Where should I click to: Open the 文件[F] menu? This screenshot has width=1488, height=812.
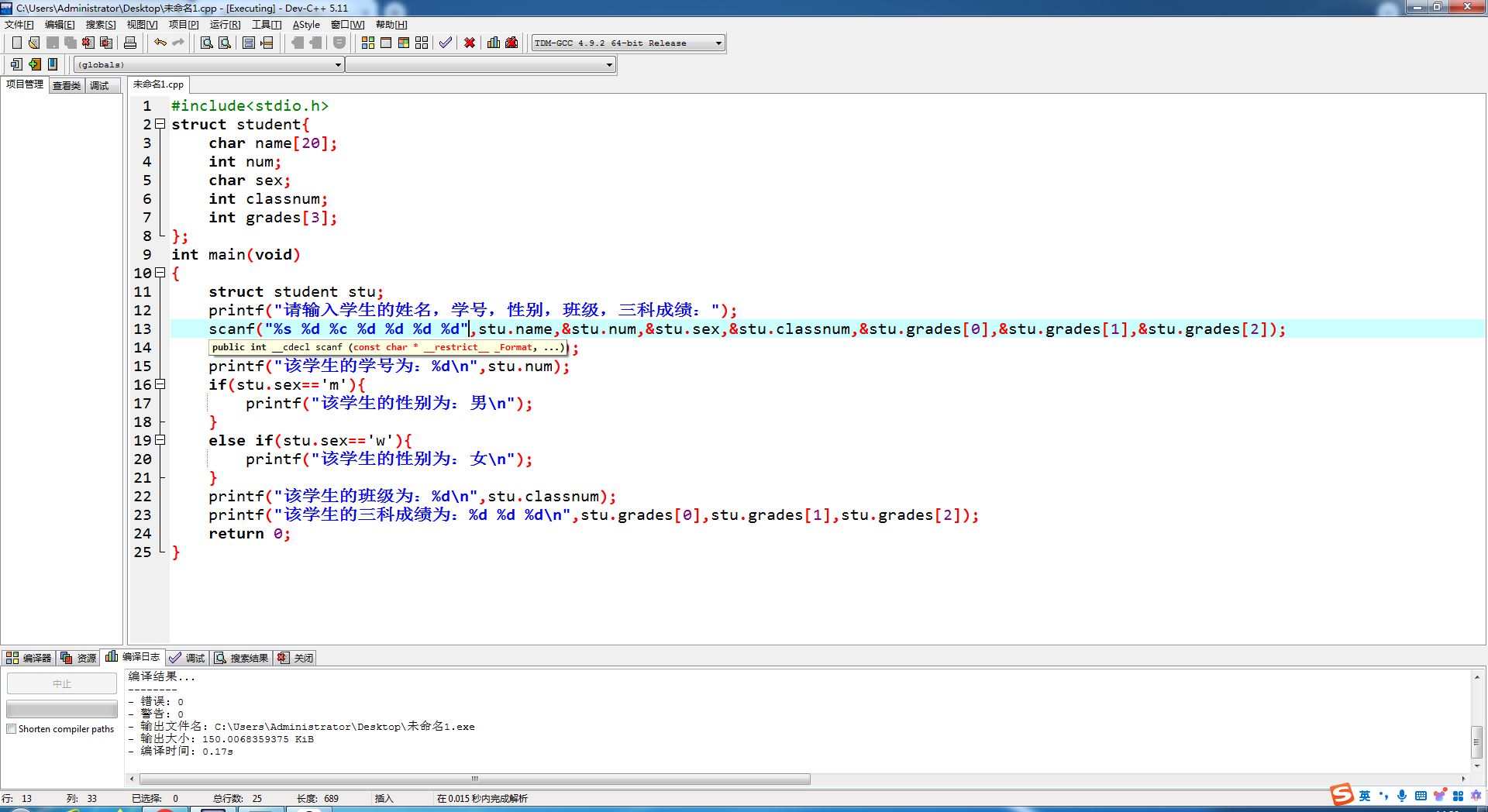coord(19,25)
